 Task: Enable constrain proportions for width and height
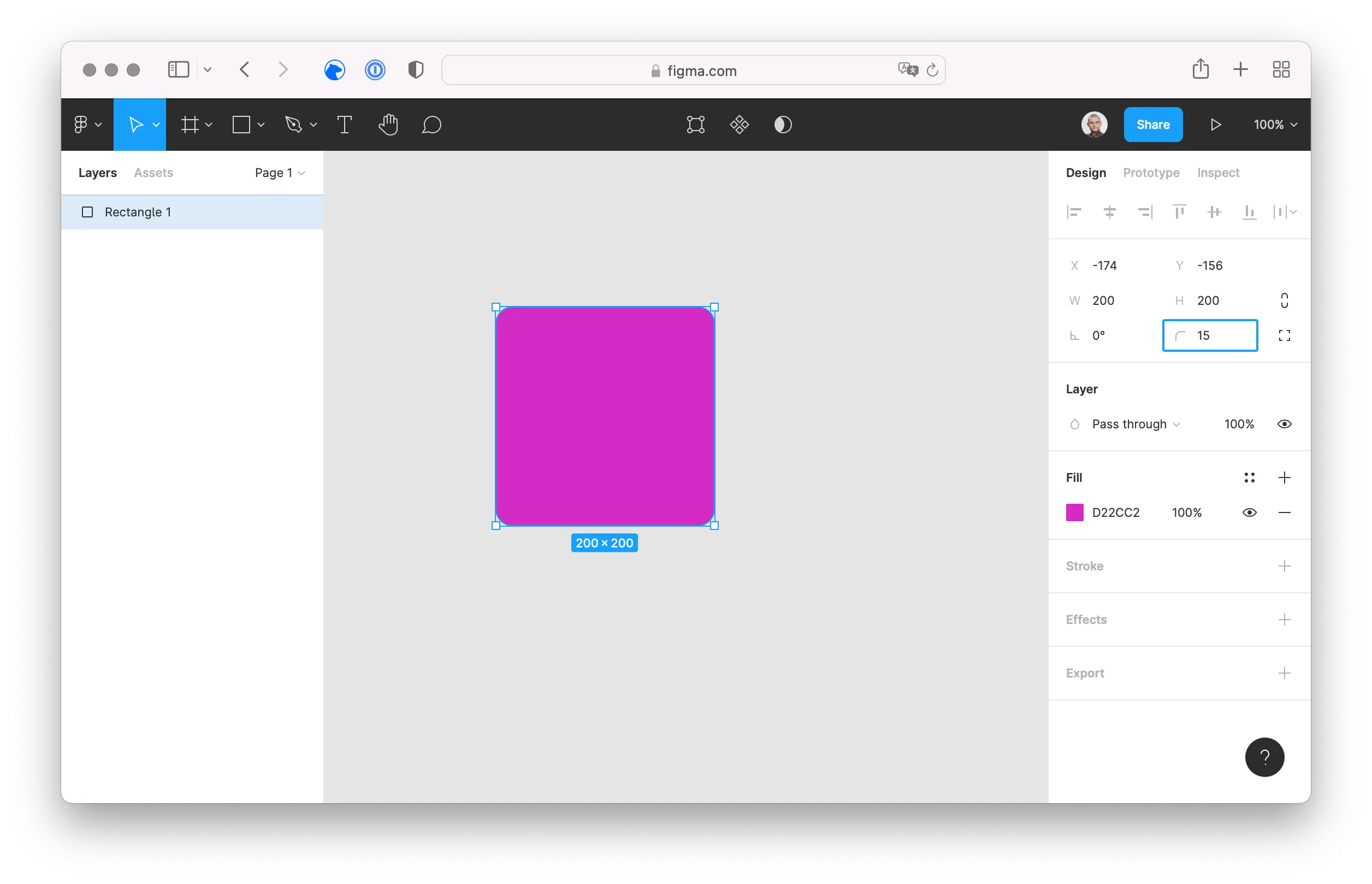click(x=1284, y=300)
